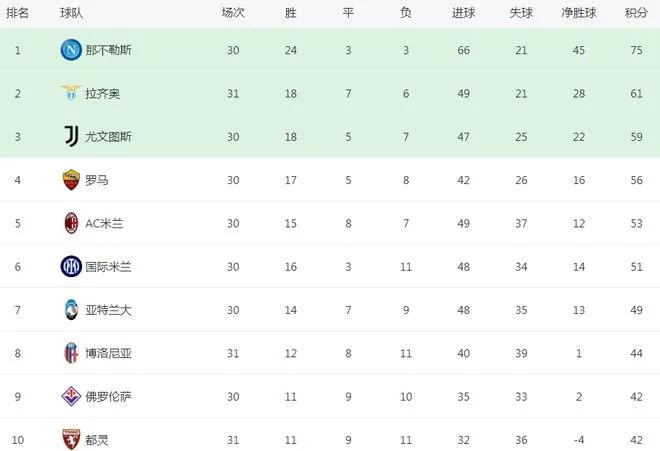The image size is (660, 451).
Task: Sort by 积分 column header
Action: point(636,13)
